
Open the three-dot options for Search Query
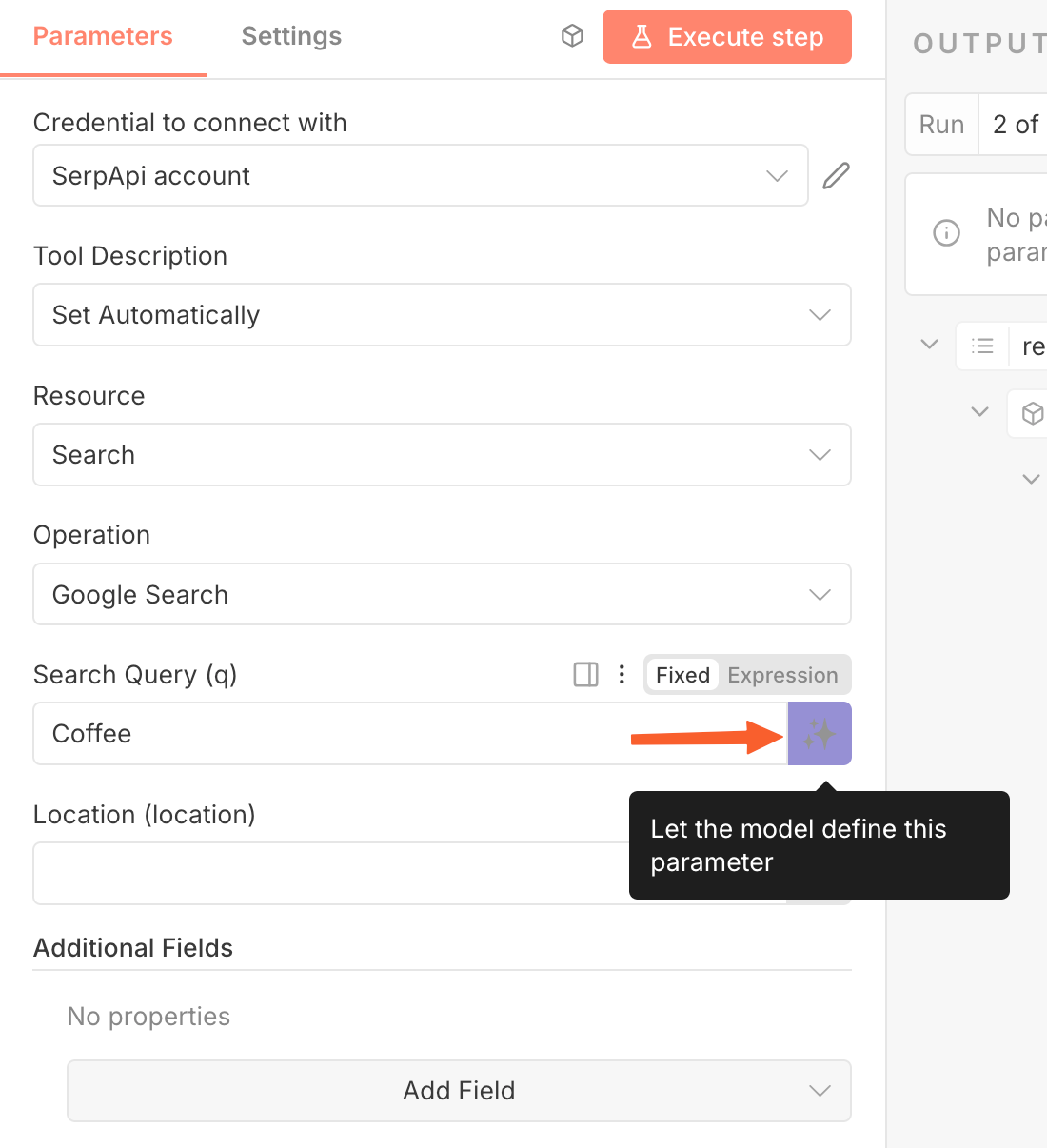[622, 675]
